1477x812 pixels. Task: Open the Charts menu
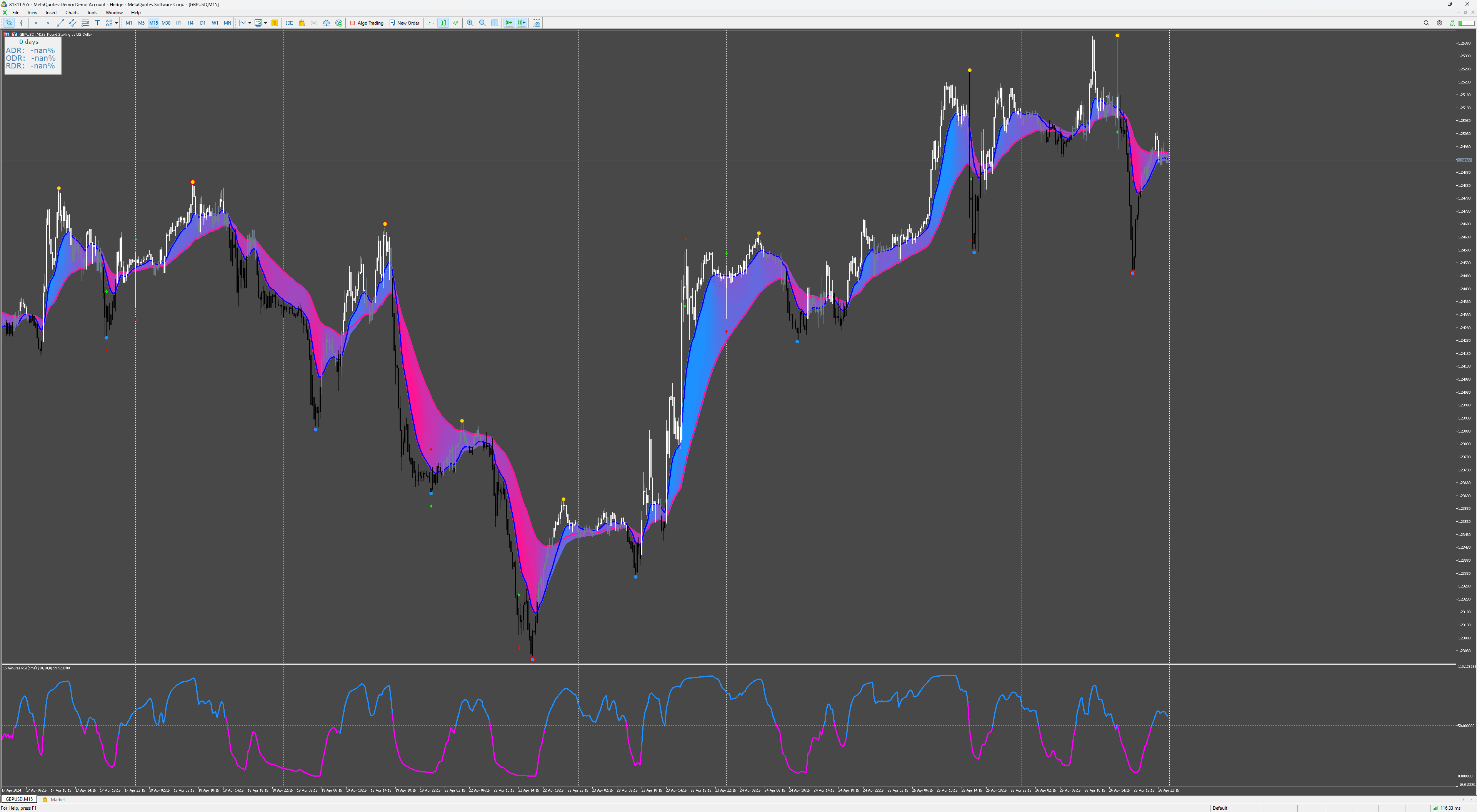click(x=72, y=13)
